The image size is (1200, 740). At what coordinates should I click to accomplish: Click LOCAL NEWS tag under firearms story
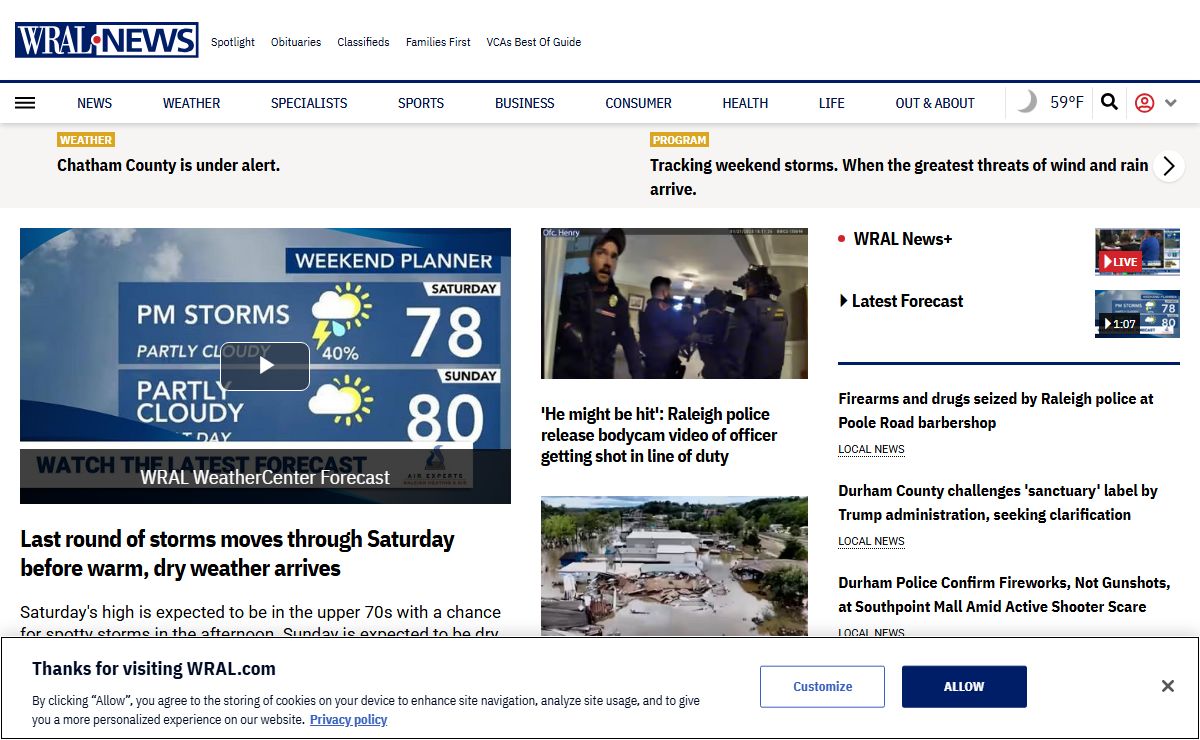click(x=871, y=450)
